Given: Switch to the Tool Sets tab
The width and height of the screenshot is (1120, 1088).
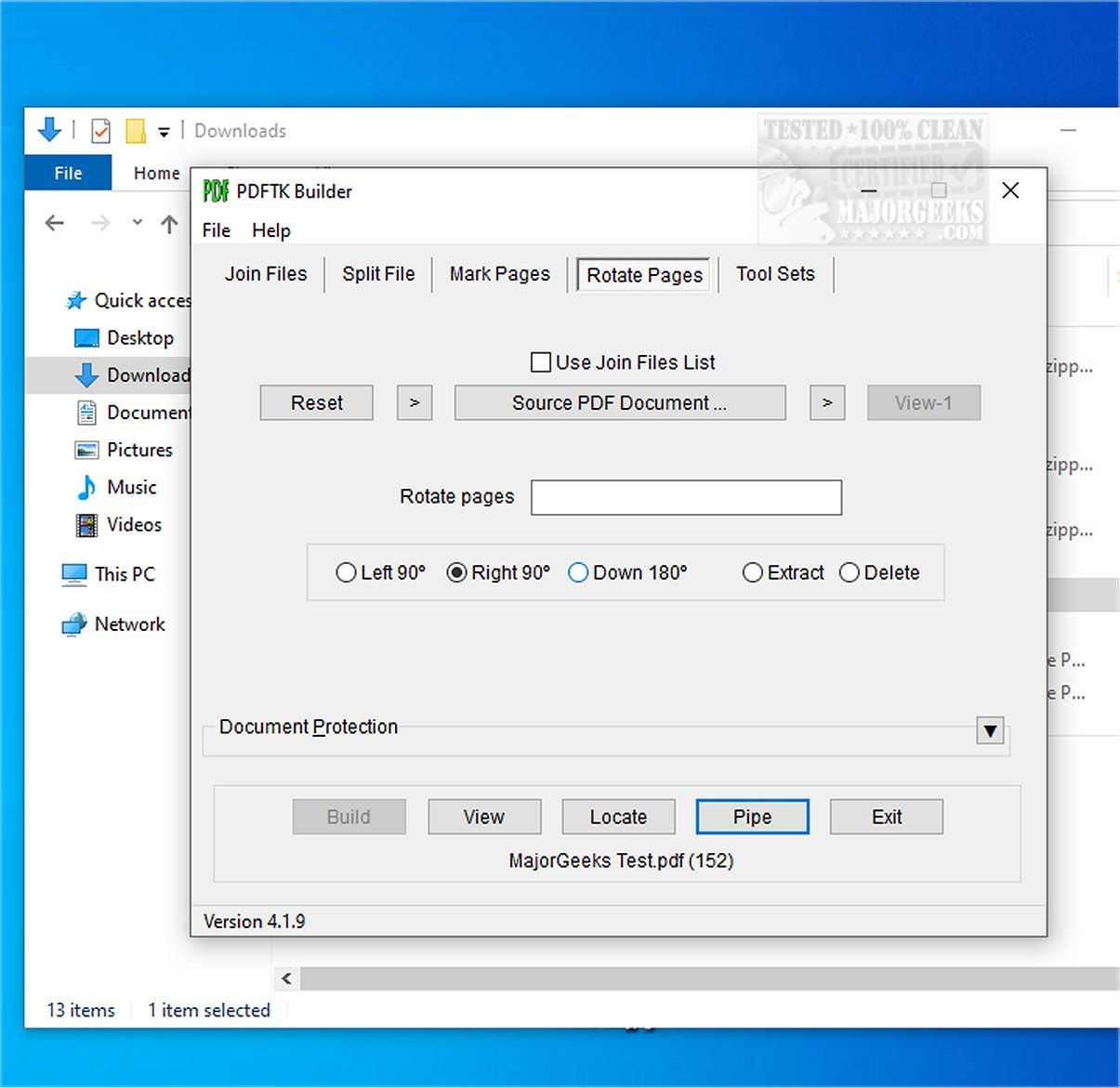Looking at the screenshot, I should click(x=775, y=274).
